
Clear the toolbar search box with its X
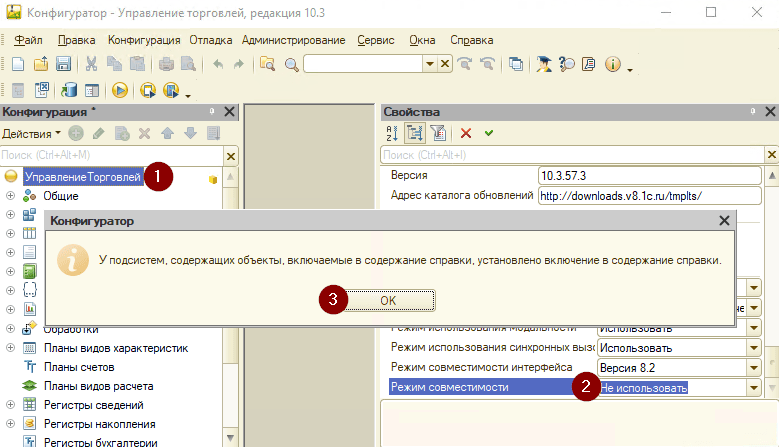445,64
